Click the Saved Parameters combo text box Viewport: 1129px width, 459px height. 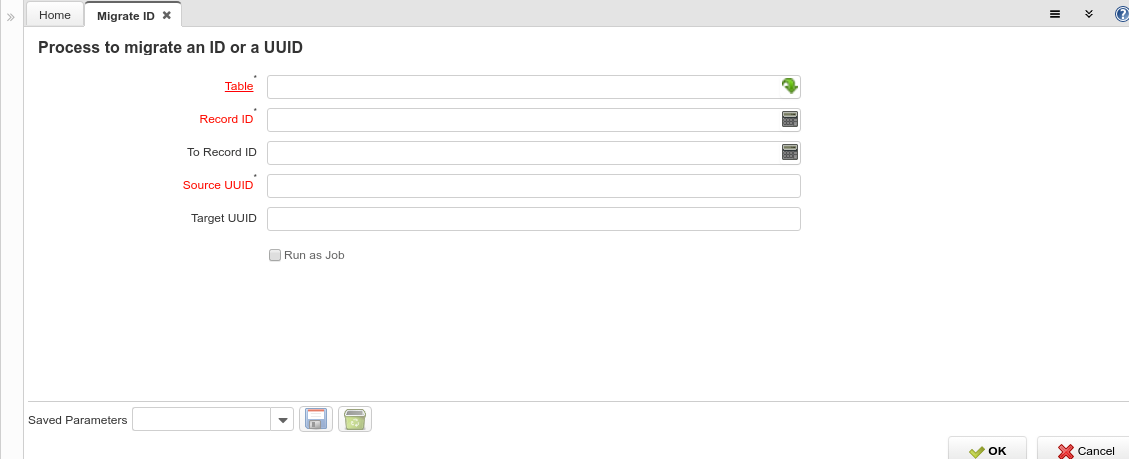pyautogui.click(x=202, y=419)
